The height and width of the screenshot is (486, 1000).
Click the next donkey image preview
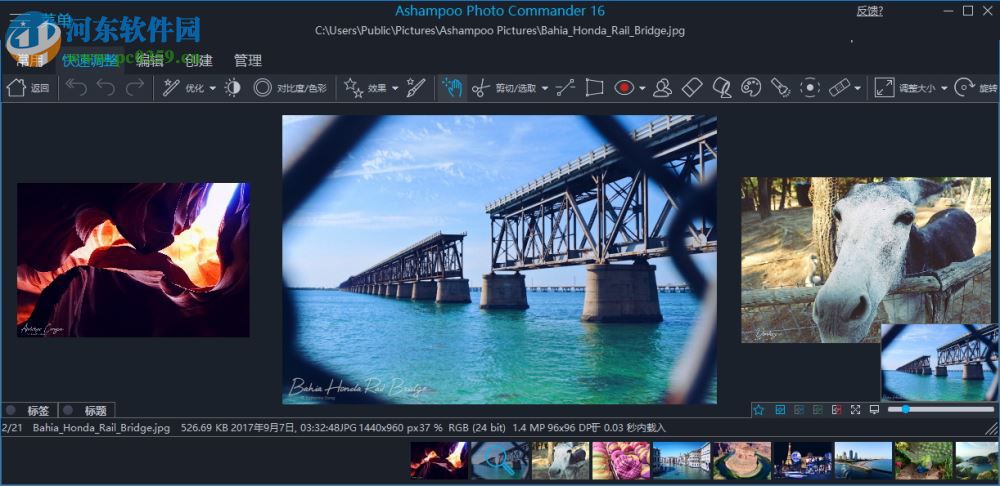pos(866,260)
